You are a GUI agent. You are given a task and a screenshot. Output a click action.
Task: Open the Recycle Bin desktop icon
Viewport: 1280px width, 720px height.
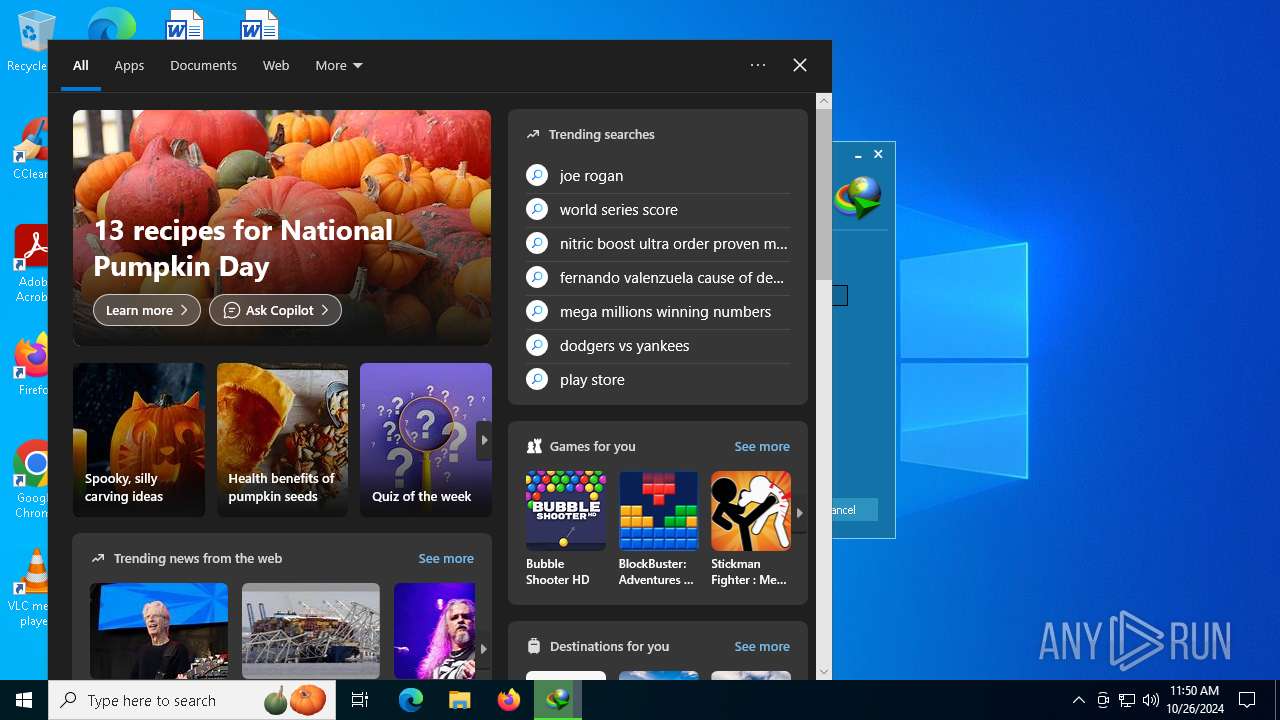[28, 42]
